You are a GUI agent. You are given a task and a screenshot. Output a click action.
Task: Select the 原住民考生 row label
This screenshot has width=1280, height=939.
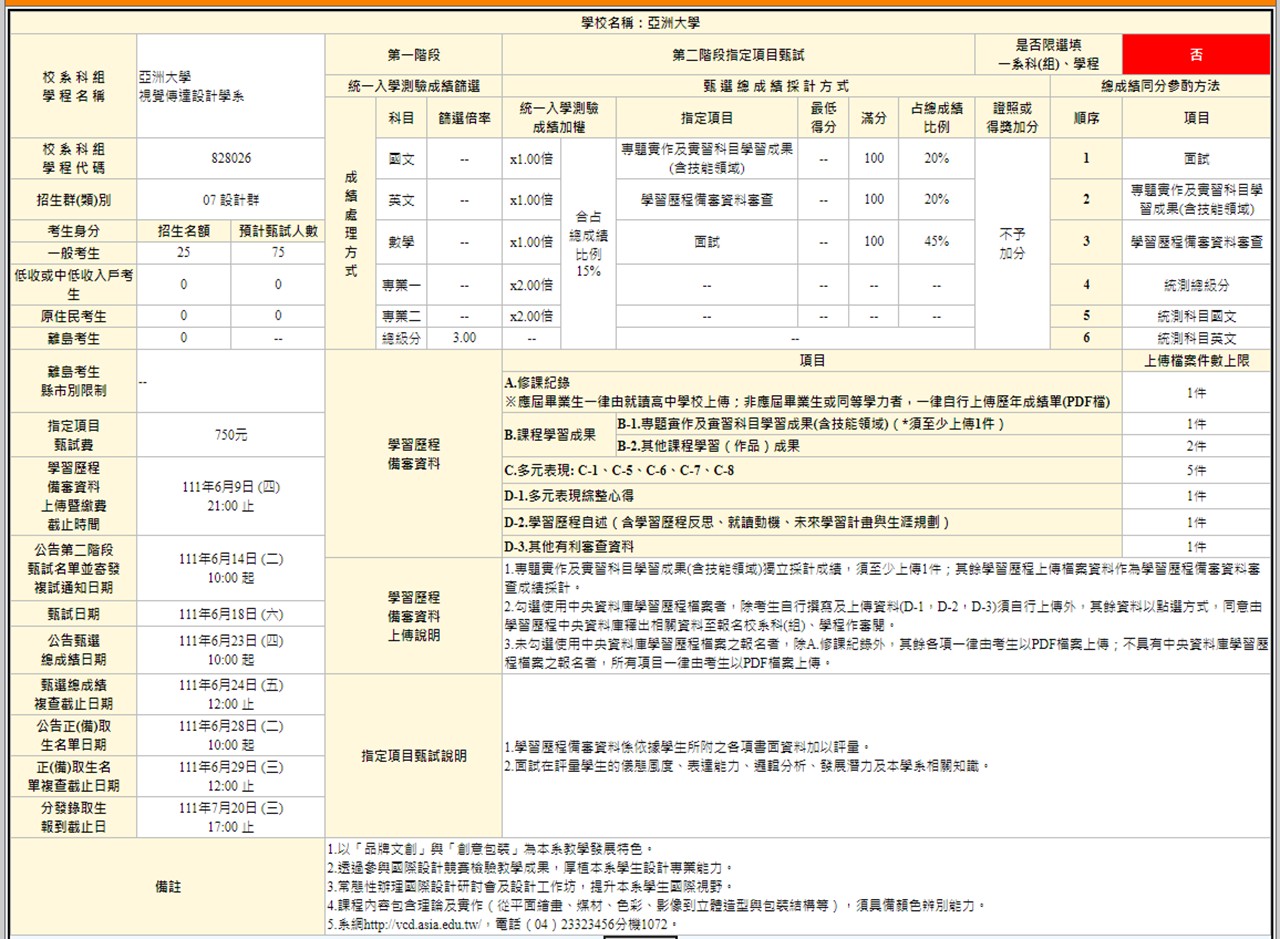pyautogui.click(x=72, y=316)
